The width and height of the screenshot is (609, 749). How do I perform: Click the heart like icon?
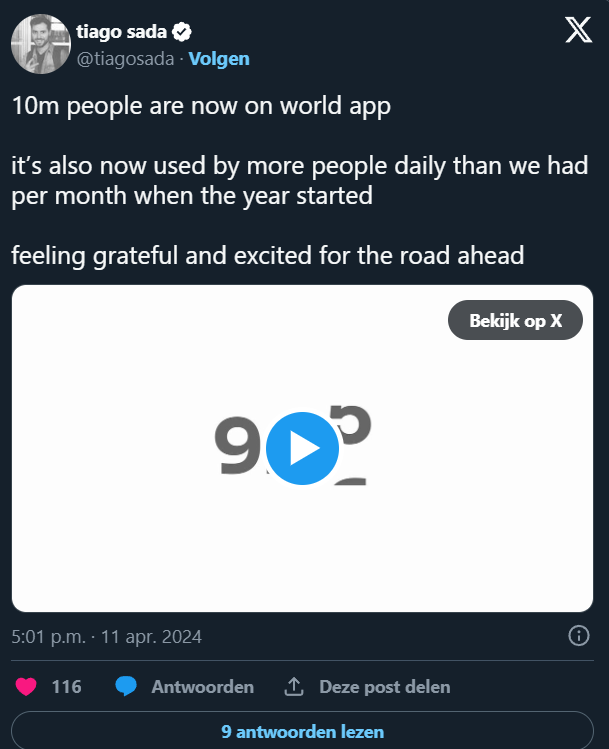click(x=26, y=687)
